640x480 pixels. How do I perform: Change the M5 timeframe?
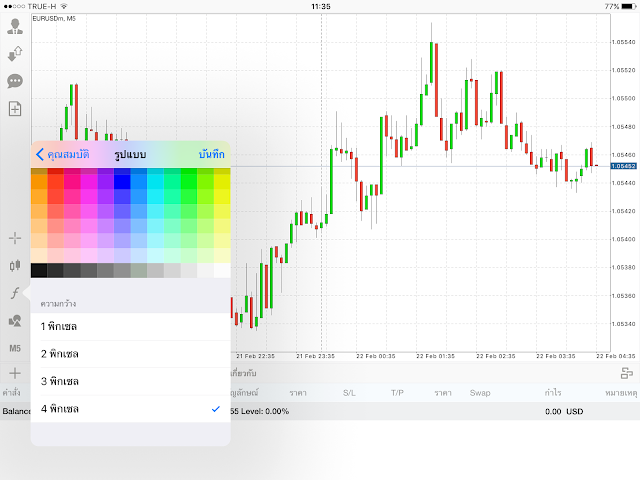coord(15,348)
